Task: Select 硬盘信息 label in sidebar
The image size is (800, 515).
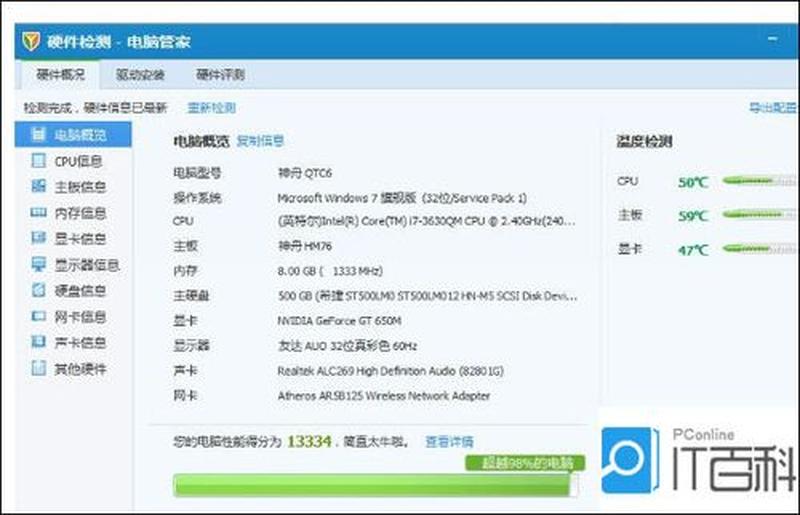Action: (80, 291)
